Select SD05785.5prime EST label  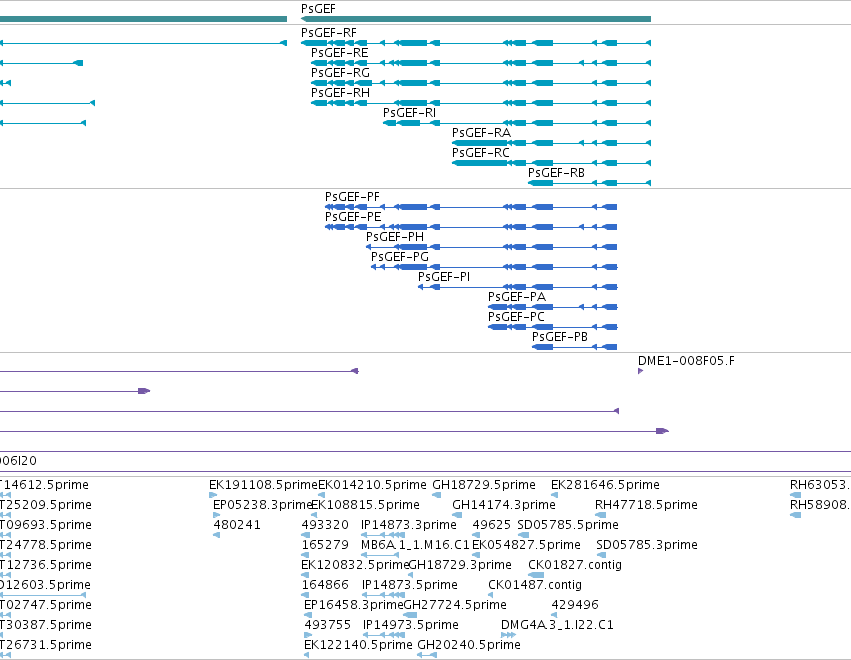pos(568,525)
